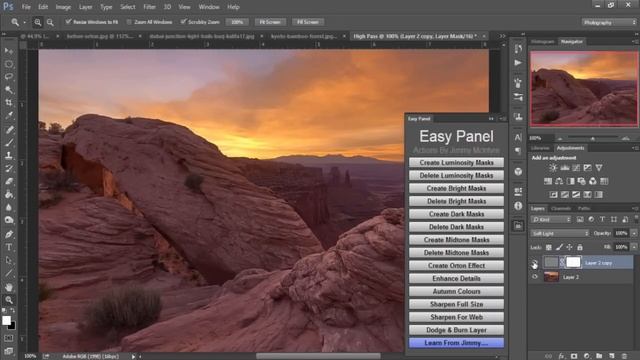The height and width of the screenshot is (360, 640).
Task: Select the Zoom tool in toolbox
Action: pyautogui.click(x=9, y=300)
